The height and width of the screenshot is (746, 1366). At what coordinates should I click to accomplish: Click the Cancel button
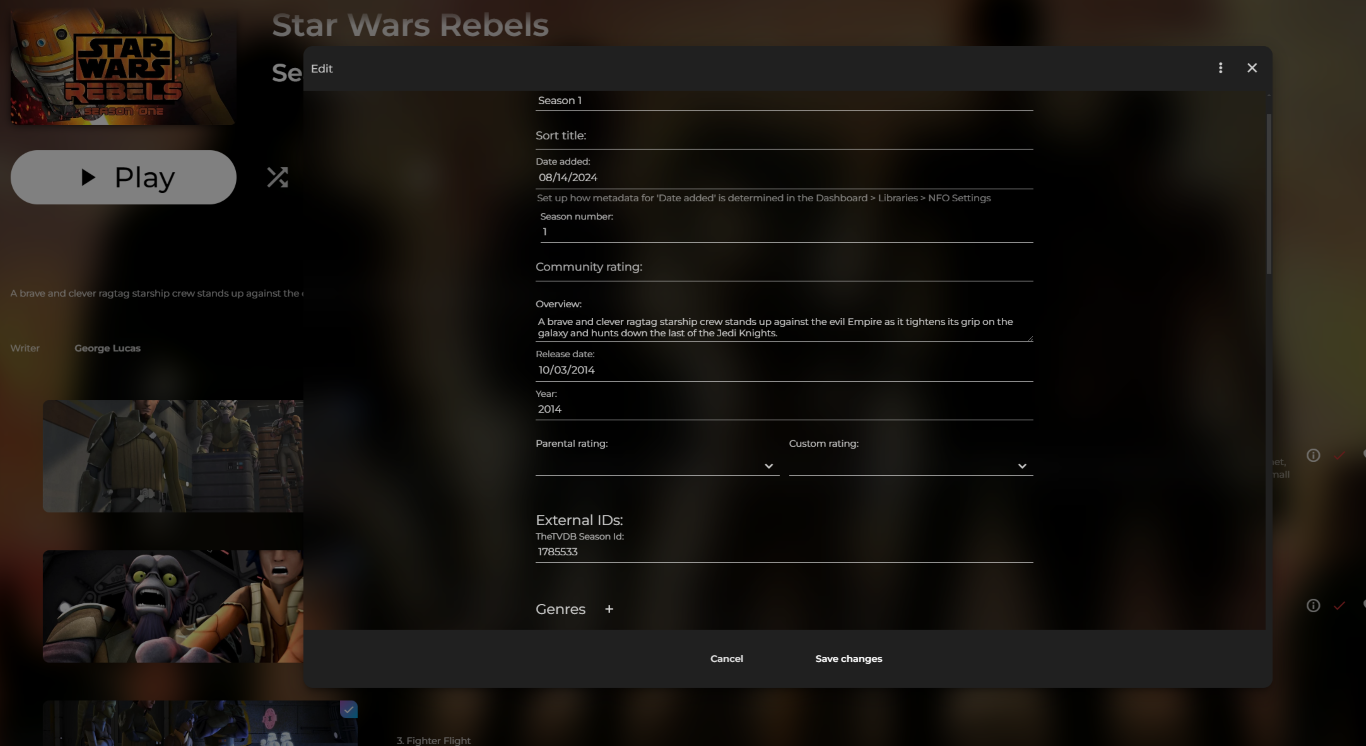point(727,659)
